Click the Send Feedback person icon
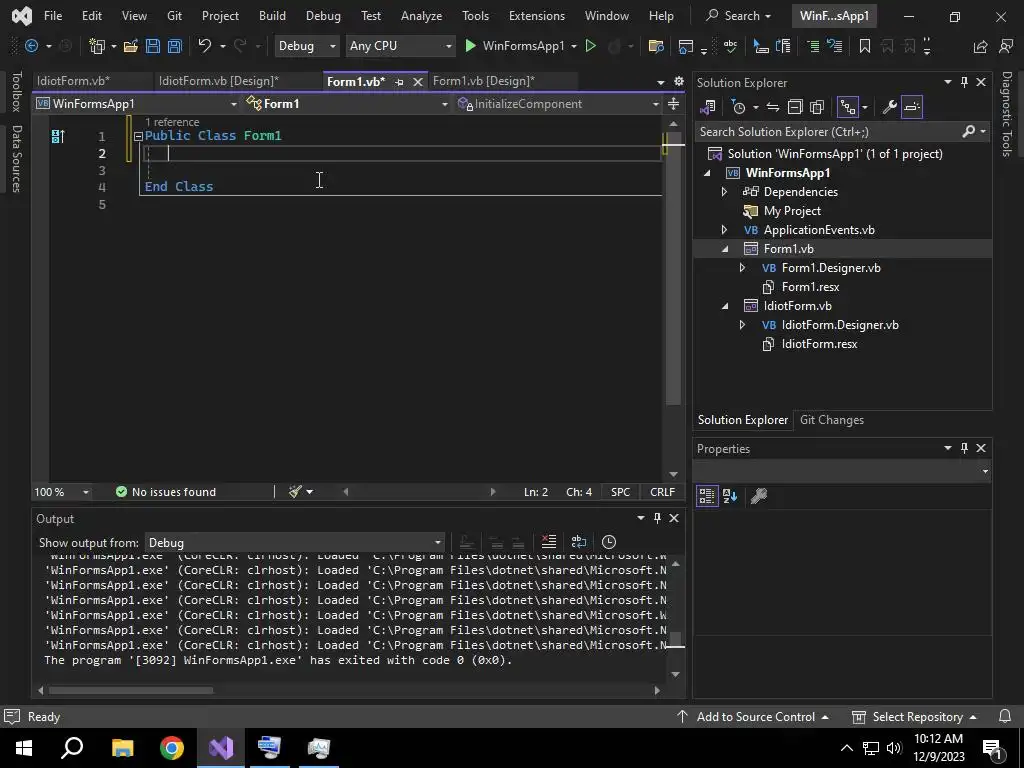 pyautogui.click(x=1006, y=46)
